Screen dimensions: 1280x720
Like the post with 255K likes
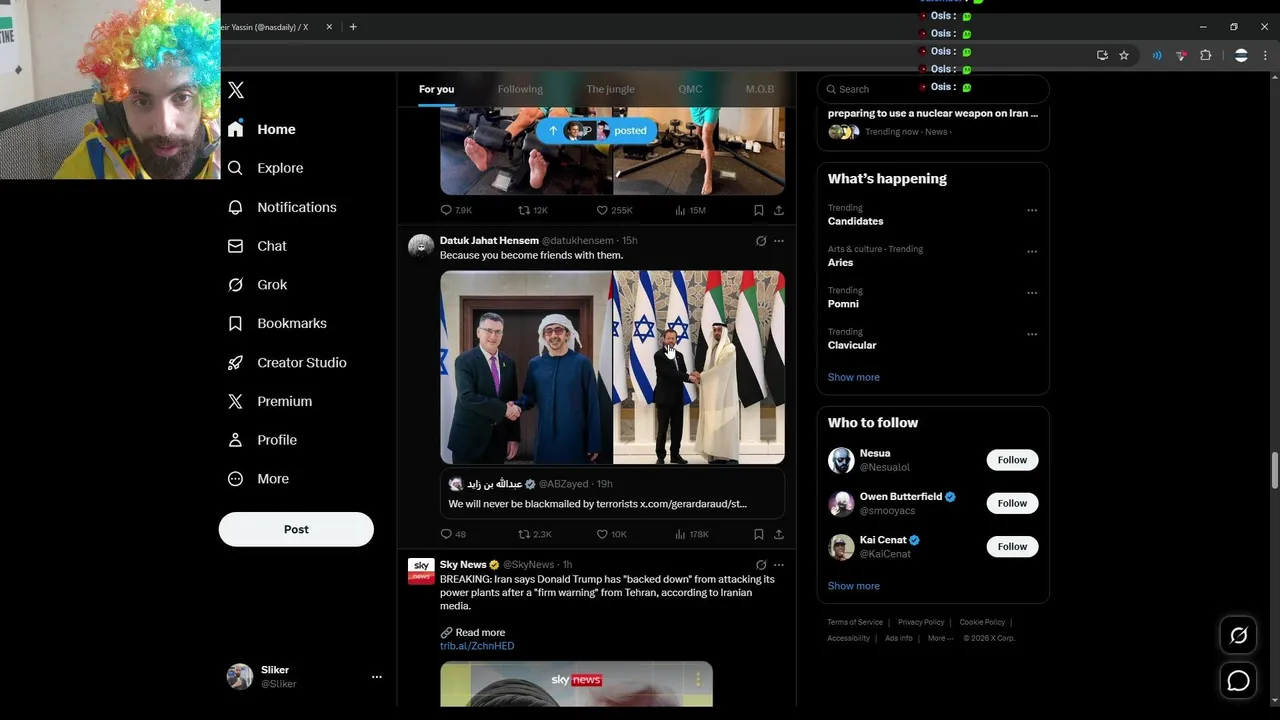coord(614,210)
